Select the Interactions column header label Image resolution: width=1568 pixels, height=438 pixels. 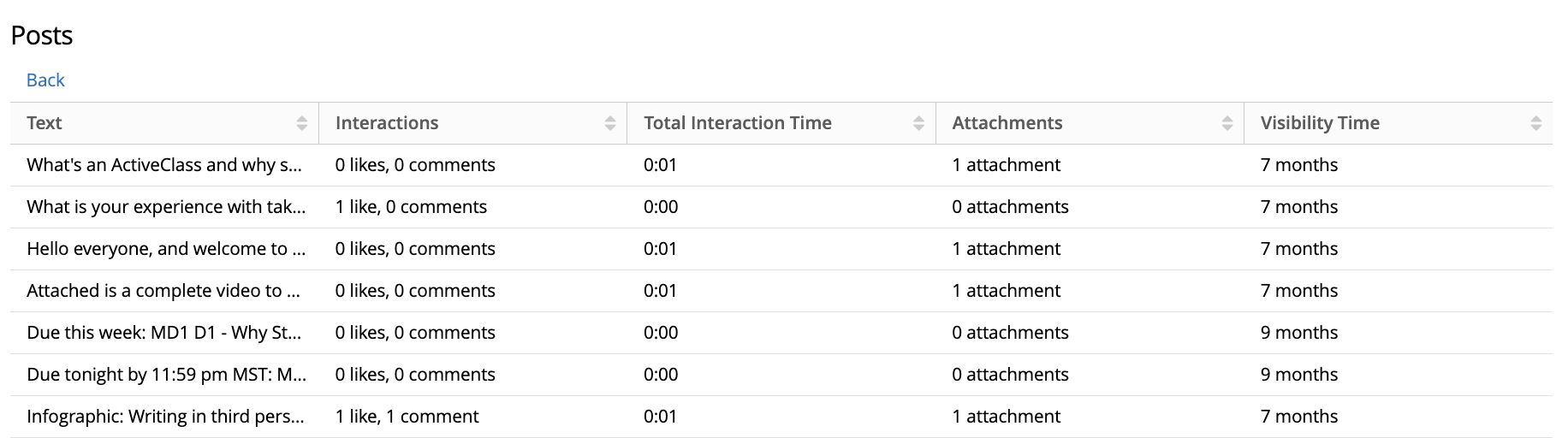pos(387,123)
